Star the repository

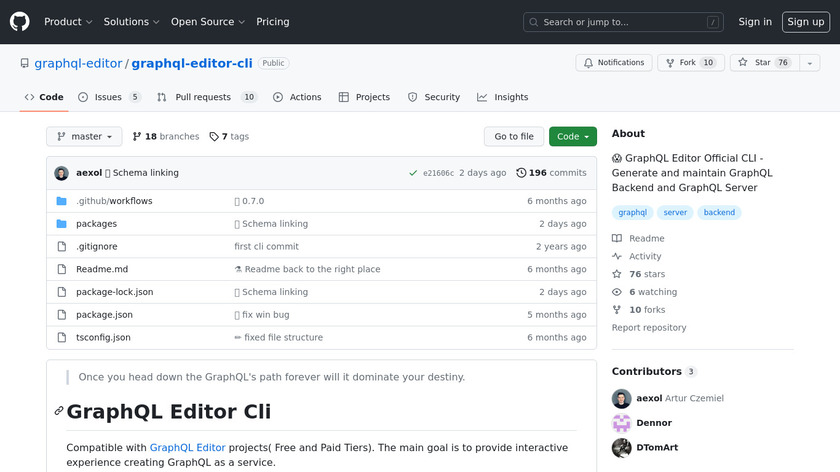(765, 63)
